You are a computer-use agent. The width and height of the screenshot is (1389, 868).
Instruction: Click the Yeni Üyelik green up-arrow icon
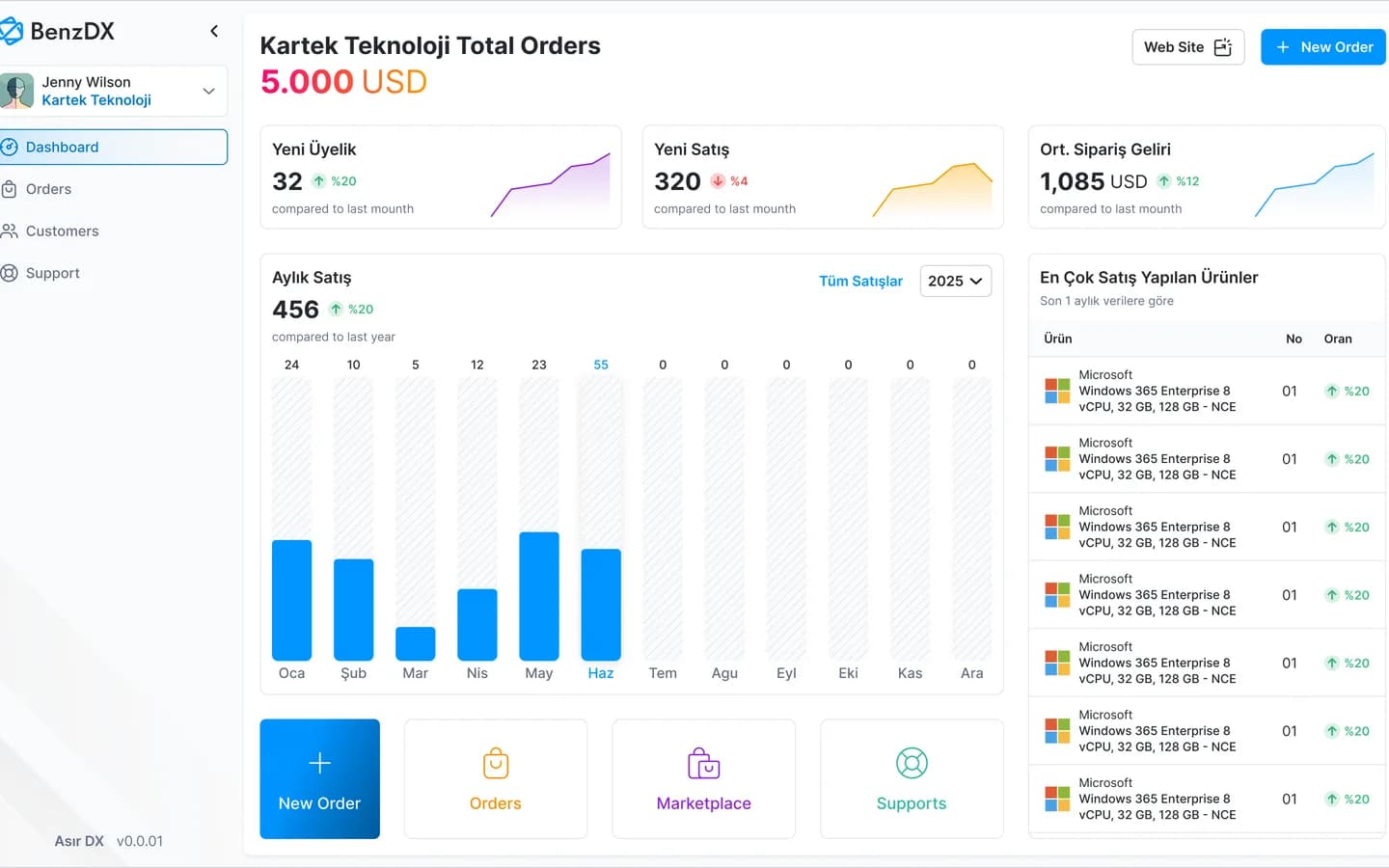coord(319,181)
